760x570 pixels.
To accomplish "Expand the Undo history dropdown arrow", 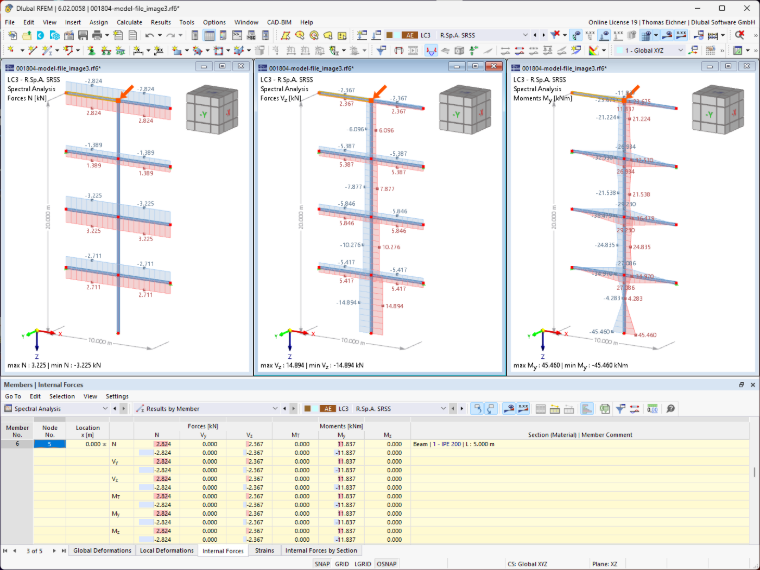I will click(x=159, y=35).
